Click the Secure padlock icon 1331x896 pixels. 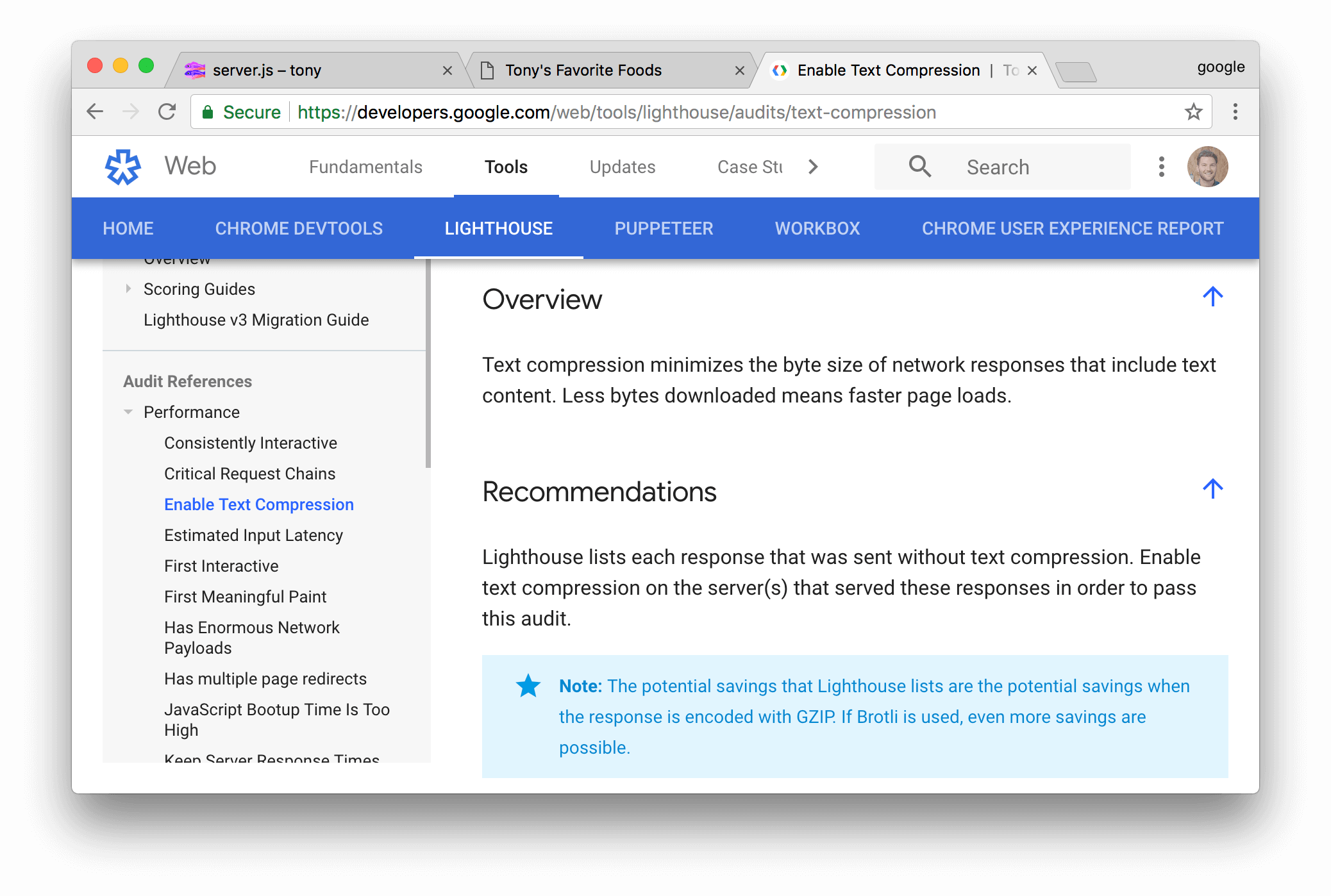click(x=208, y=112)
